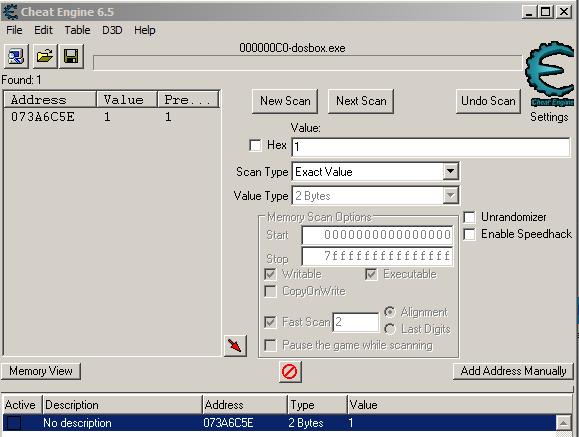Click the Pre... column header in results
The image size is (579, 437).
[188, 99]
